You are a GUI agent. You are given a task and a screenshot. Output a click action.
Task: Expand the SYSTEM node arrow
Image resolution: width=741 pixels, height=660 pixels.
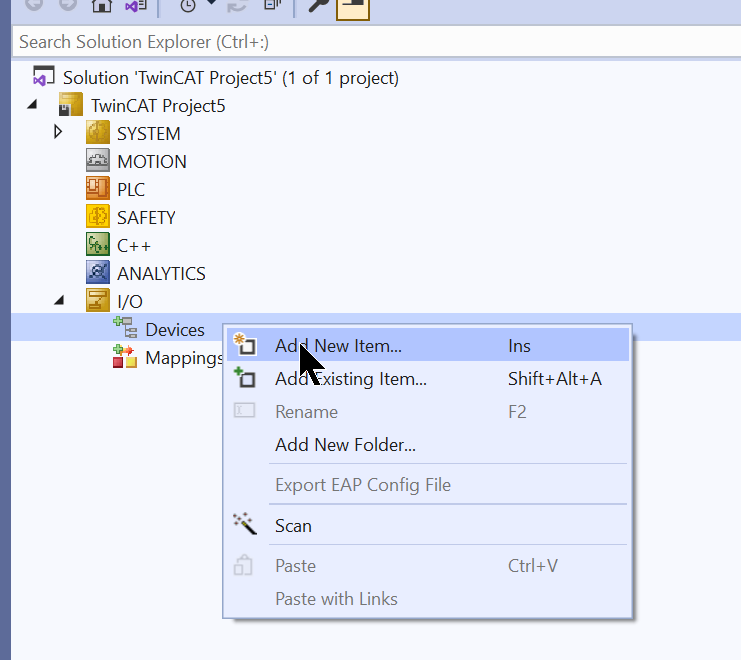(58, 132)
